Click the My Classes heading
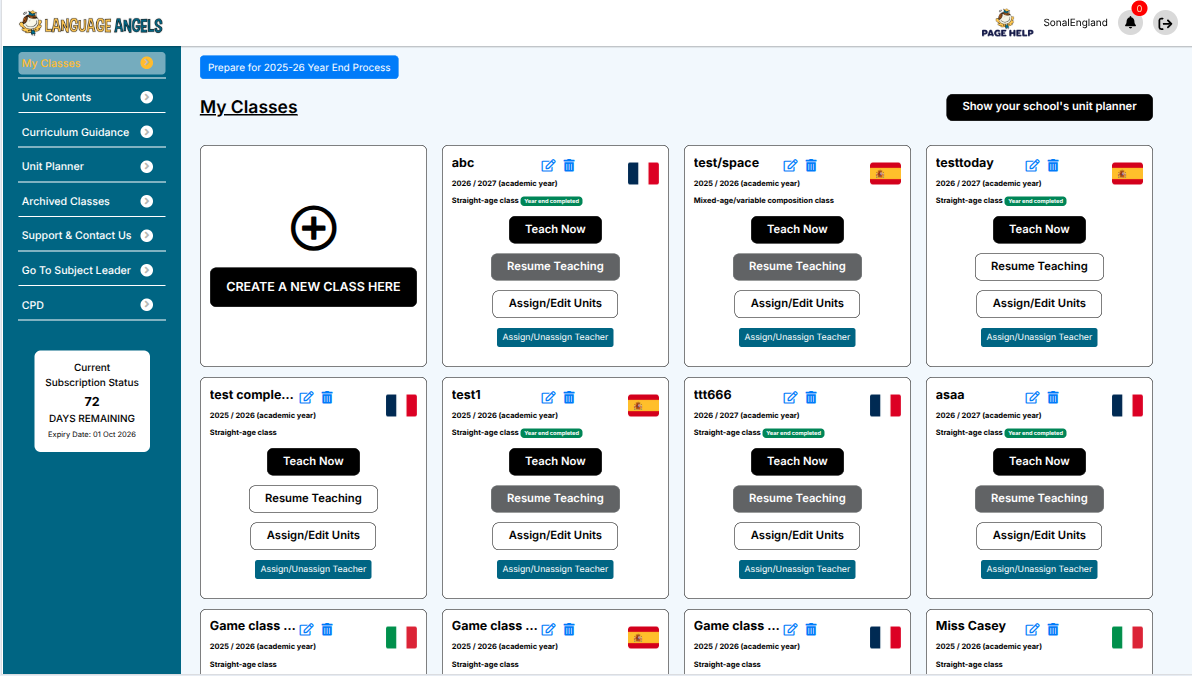 (249, 107)
